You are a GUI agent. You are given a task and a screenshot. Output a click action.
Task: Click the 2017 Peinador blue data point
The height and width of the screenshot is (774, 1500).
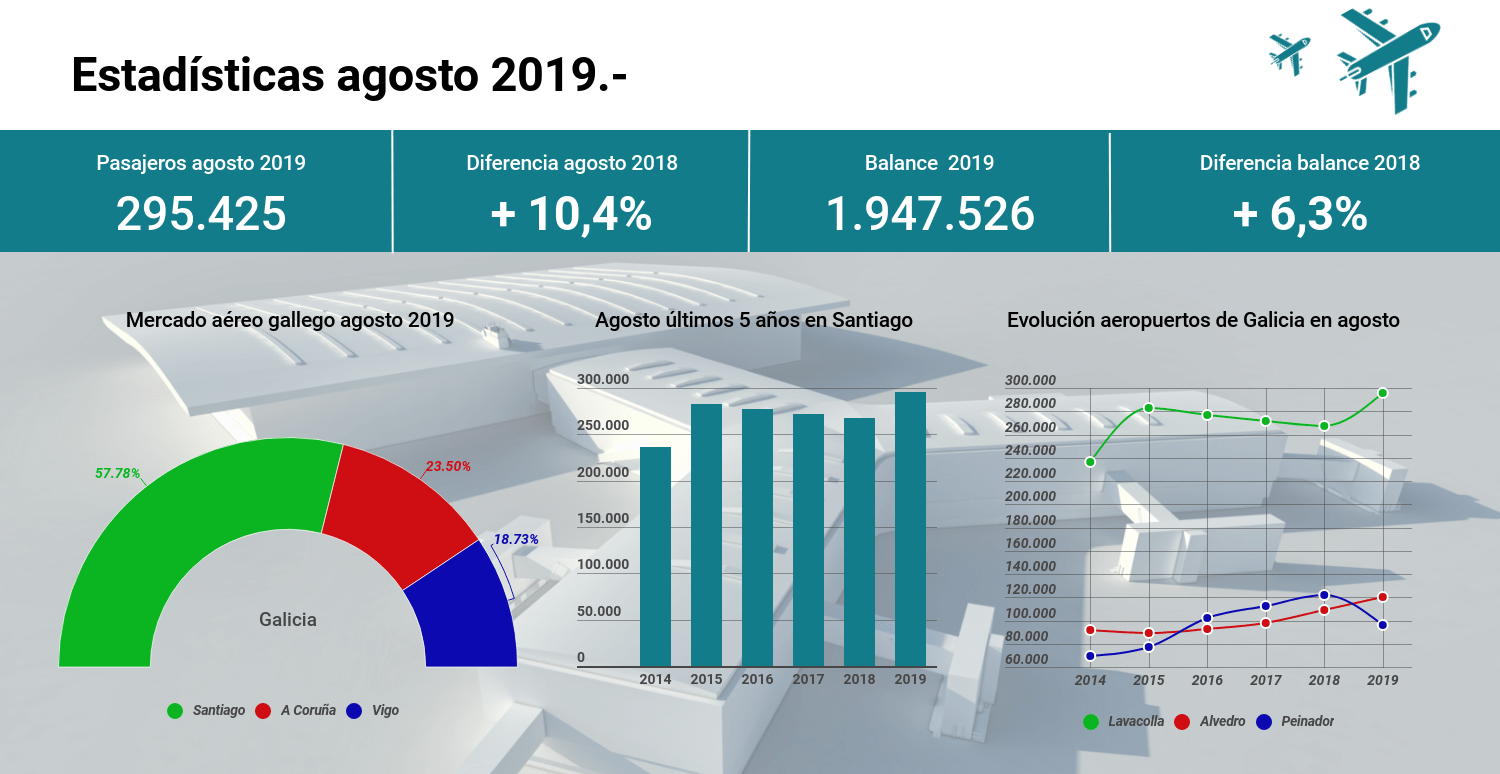[1265, 606]
